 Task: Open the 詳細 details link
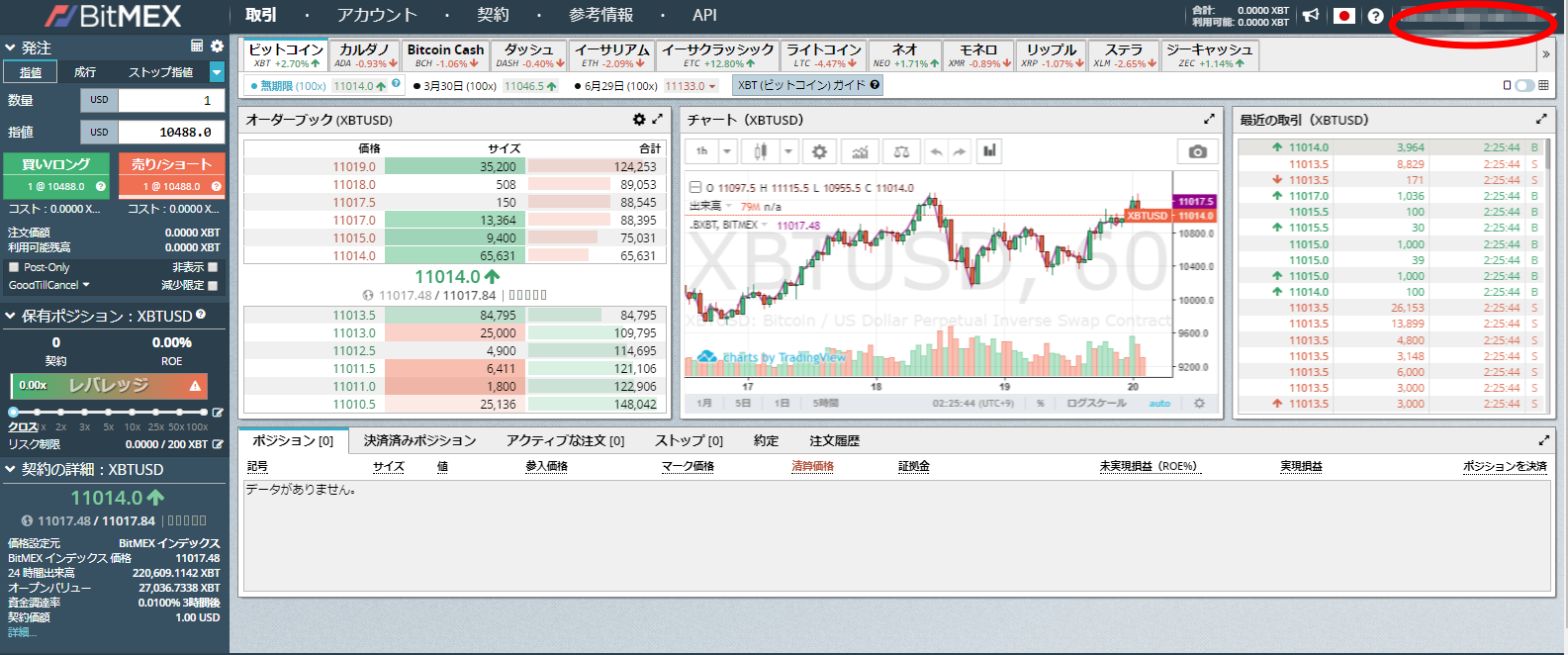[x=21, y=631]
